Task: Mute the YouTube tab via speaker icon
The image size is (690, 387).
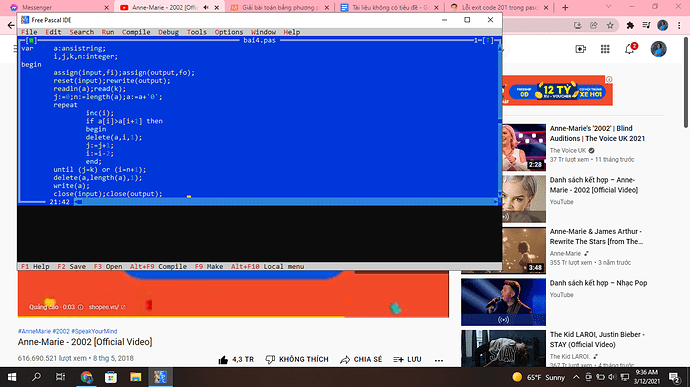Action: 206,7
